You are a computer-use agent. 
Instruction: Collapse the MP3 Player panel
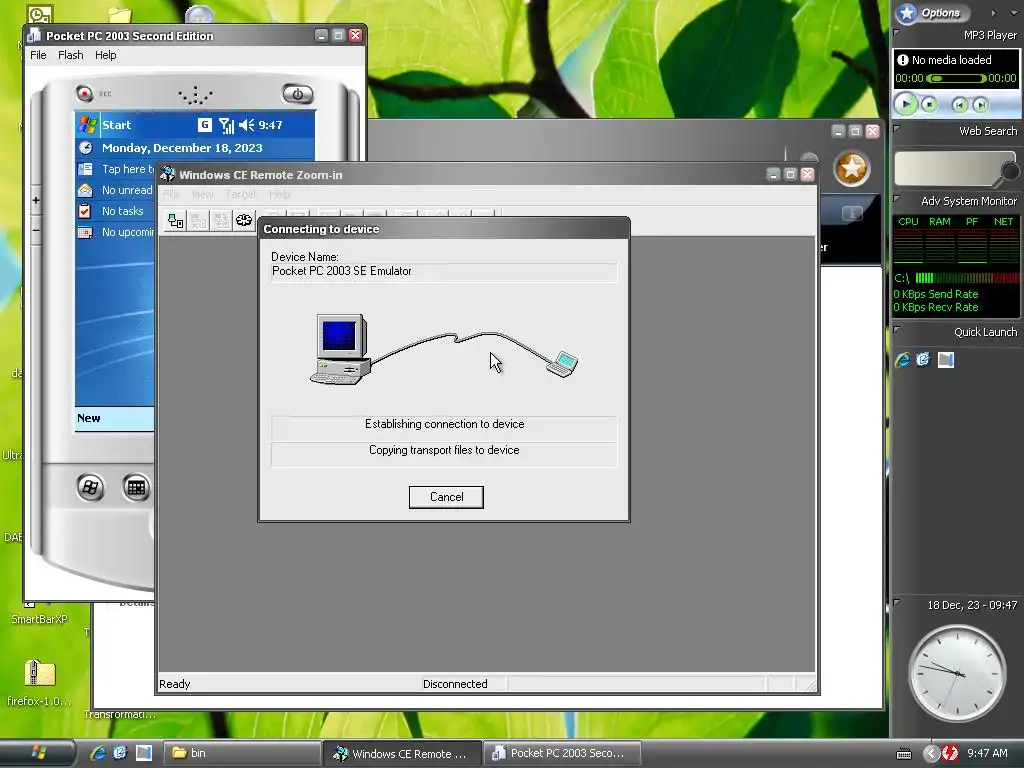tap(897, 32)
